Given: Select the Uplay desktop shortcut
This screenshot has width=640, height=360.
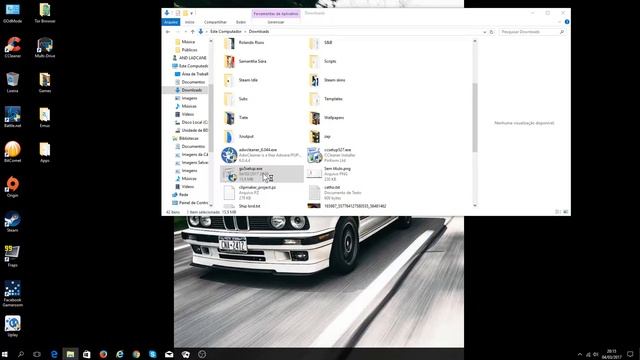Looking at the screenshot, I should (12, 326).
